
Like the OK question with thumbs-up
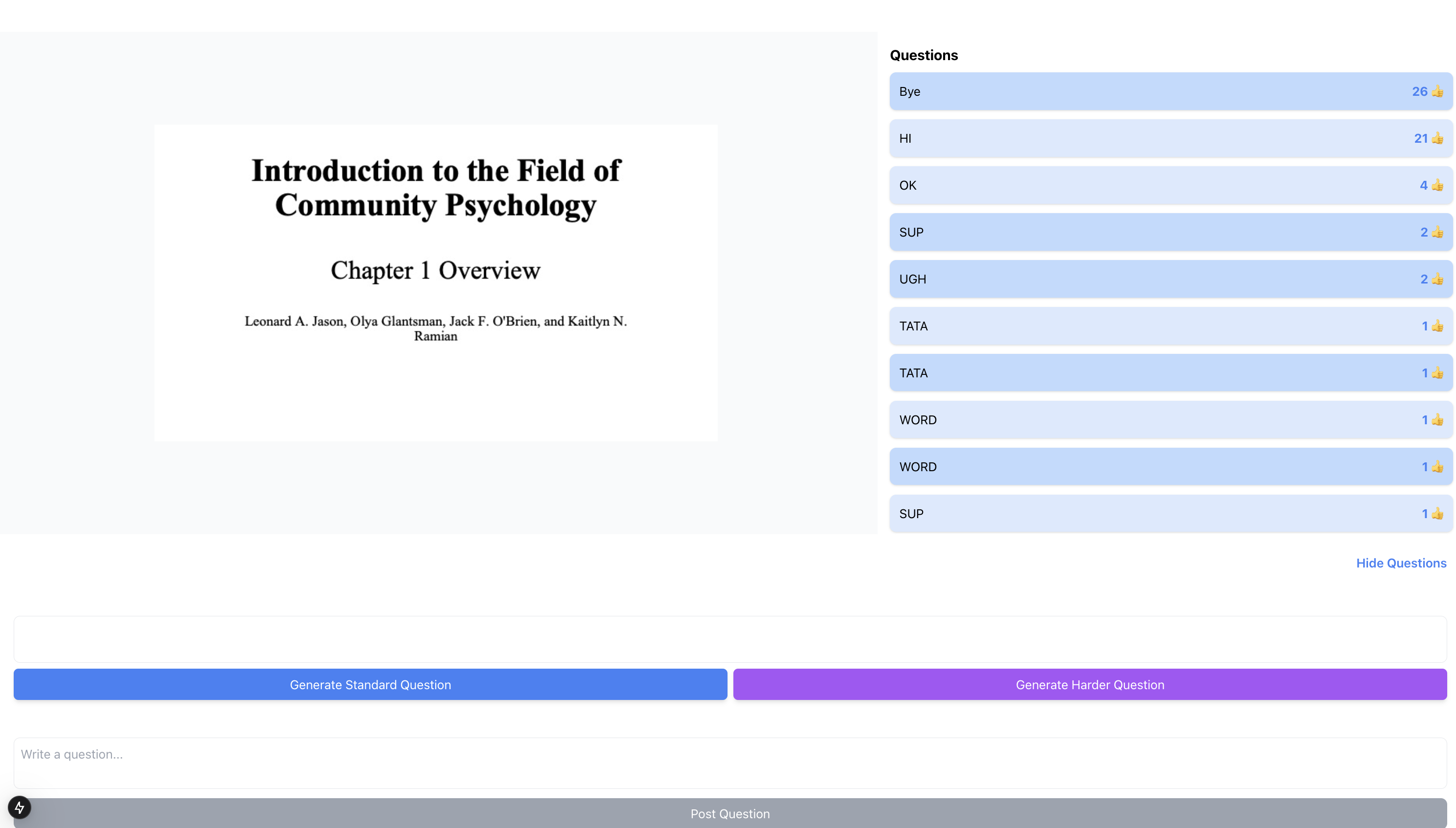(1437, 185)
